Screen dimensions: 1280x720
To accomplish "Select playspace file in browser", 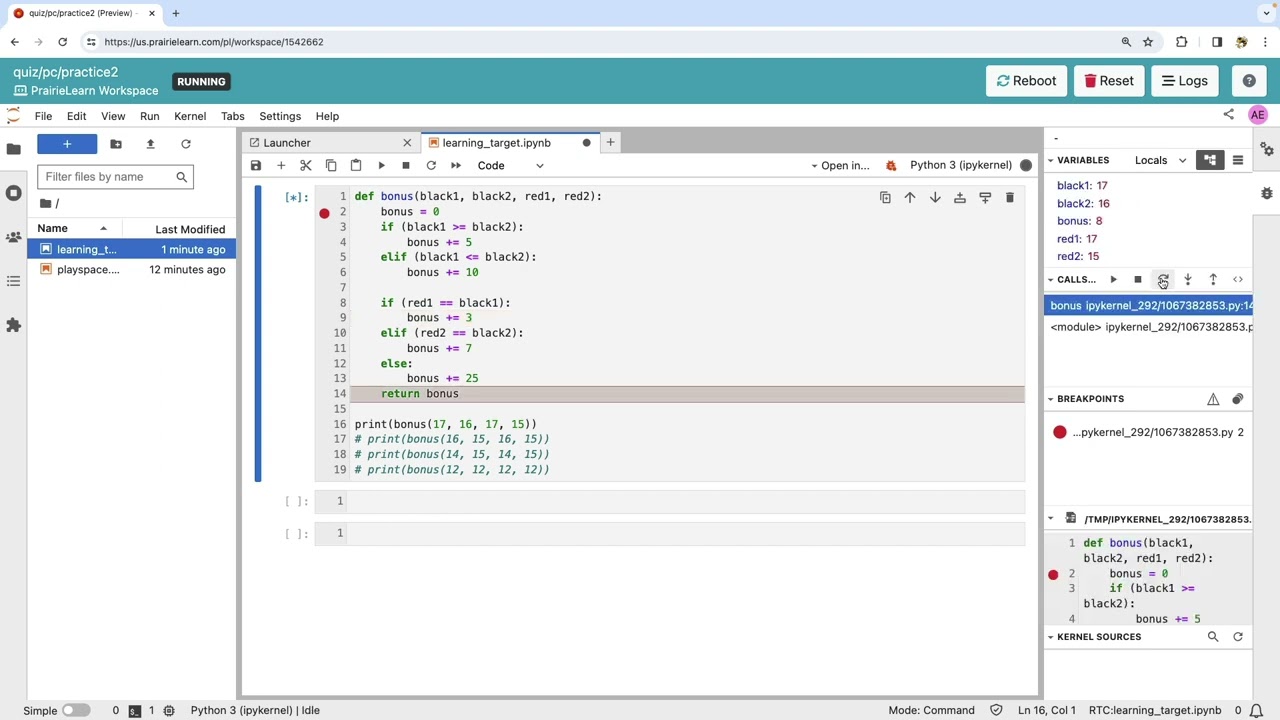I will 132,270.
